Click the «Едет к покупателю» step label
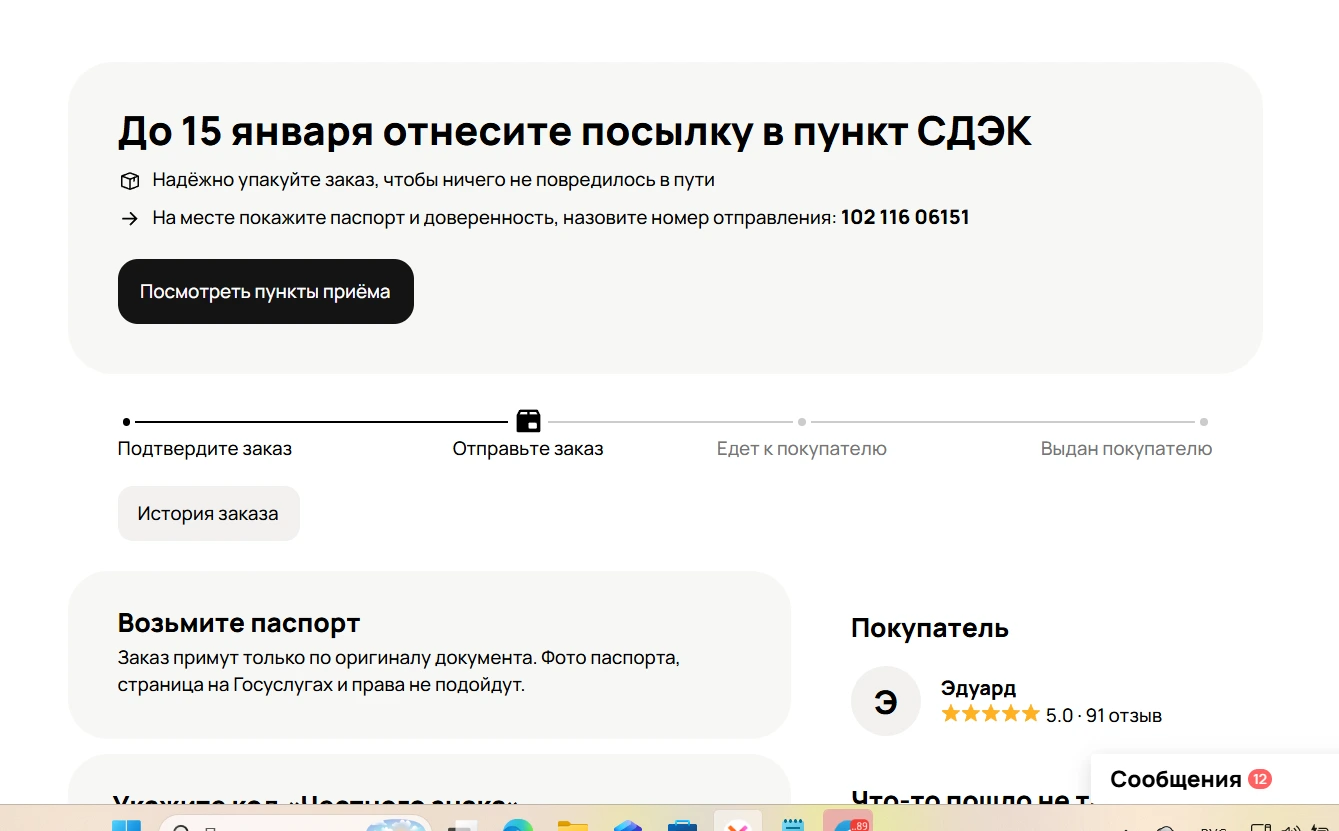This screenshot has height=831, width=1339. click(802, 449)
